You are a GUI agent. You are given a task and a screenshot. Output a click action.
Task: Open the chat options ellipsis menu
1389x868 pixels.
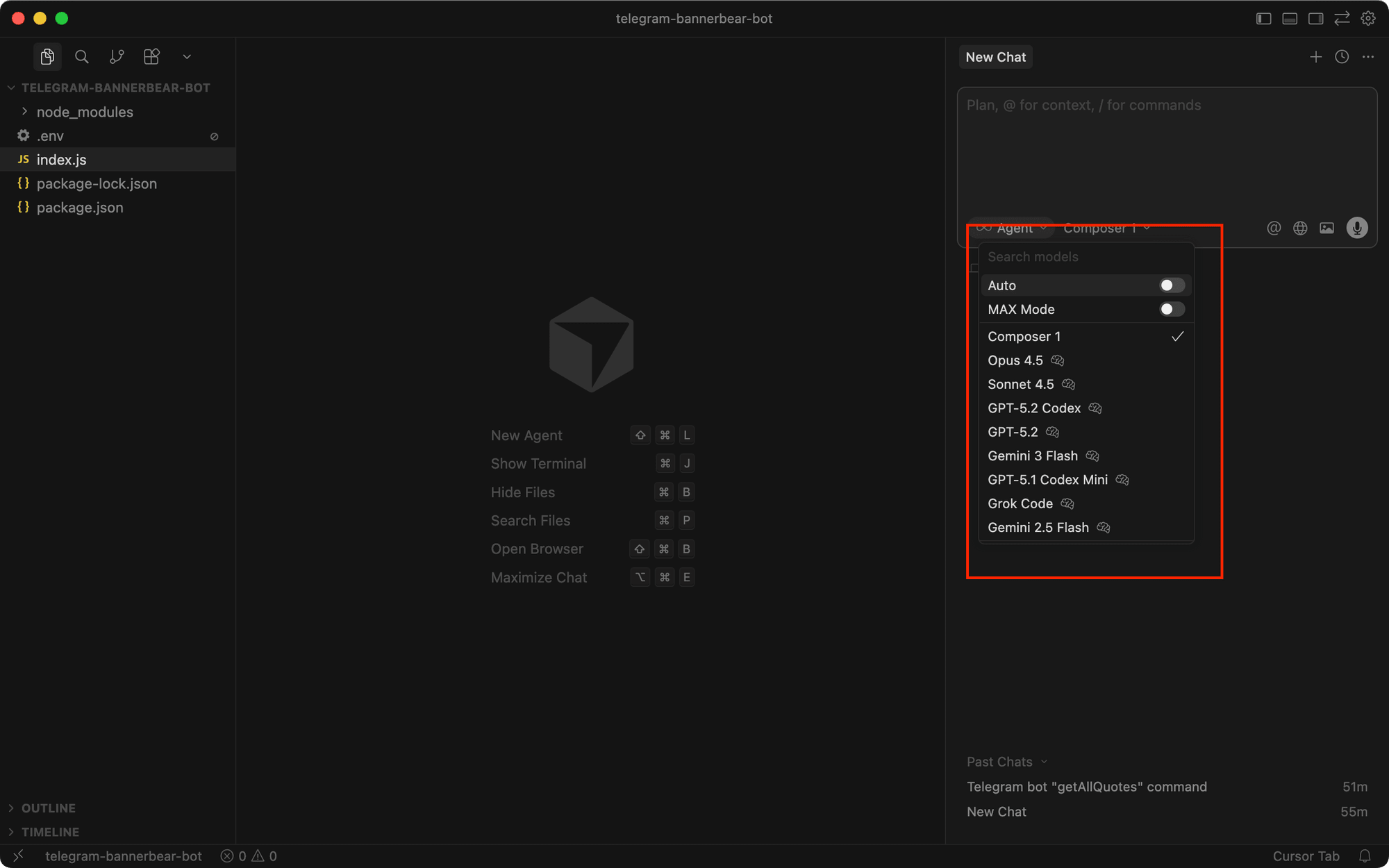[x=1367, y=56]
